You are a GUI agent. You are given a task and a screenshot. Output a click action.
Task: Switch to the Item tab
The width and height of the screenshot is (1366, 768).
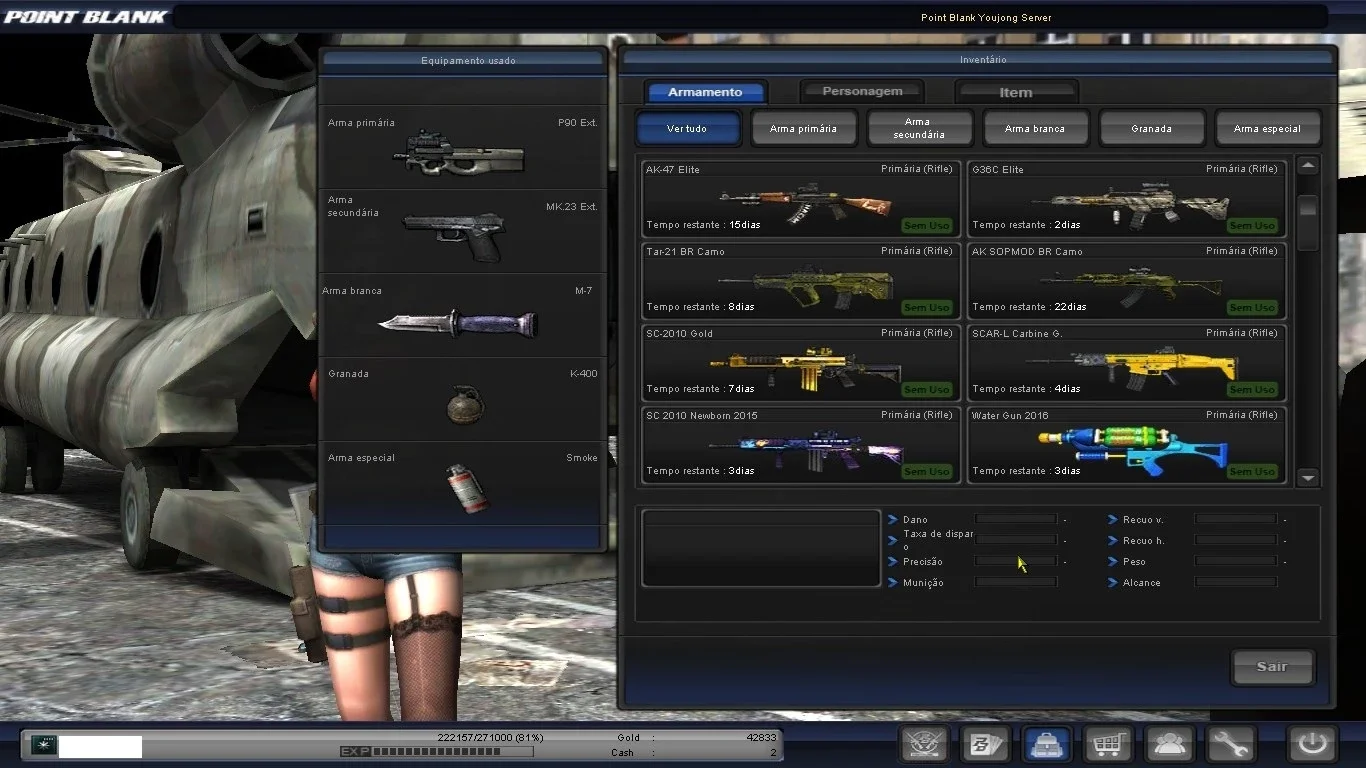pyautogui.click(x=1016, y=92)
